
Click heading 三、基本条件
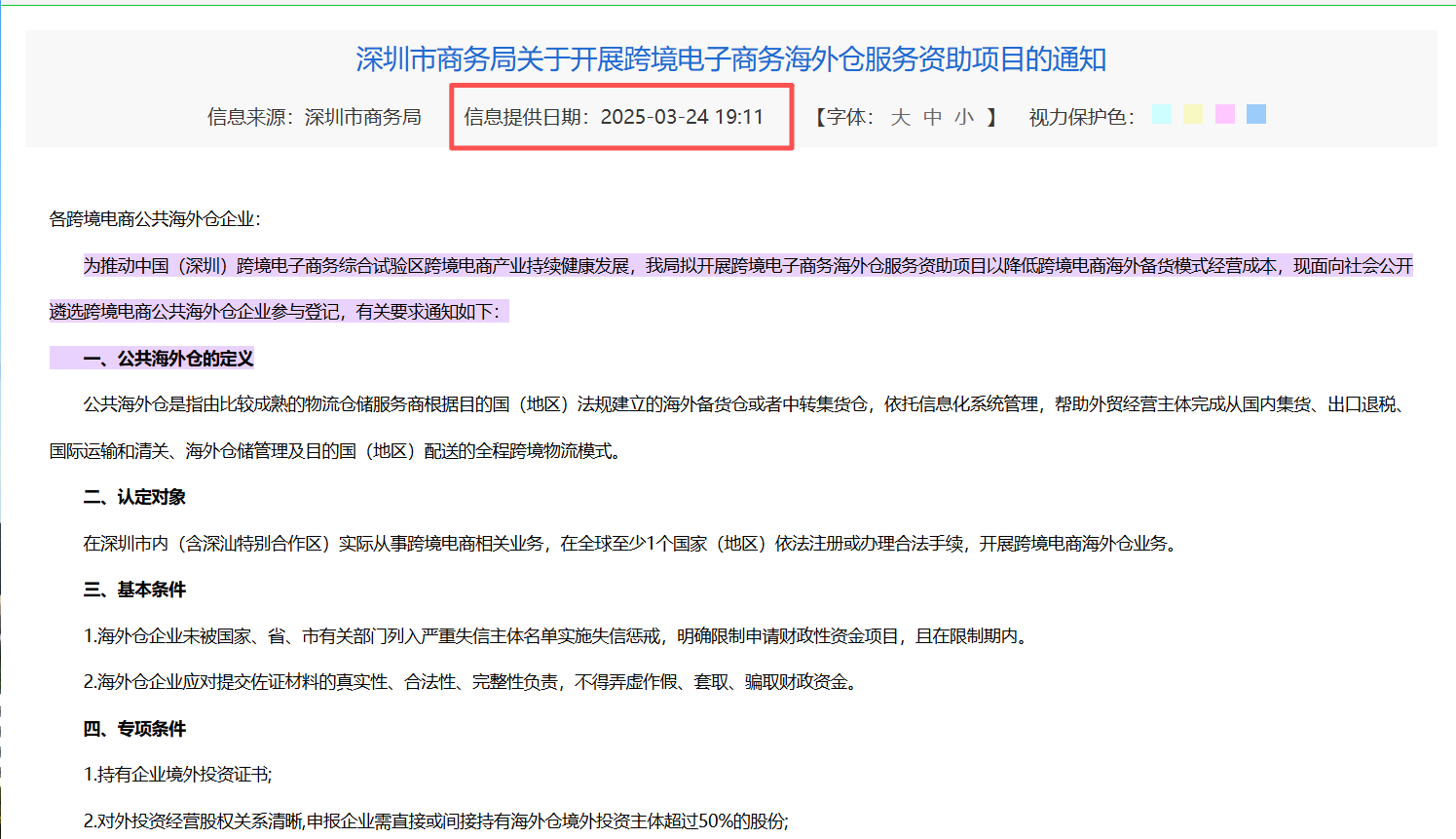[x=134, y=590]
